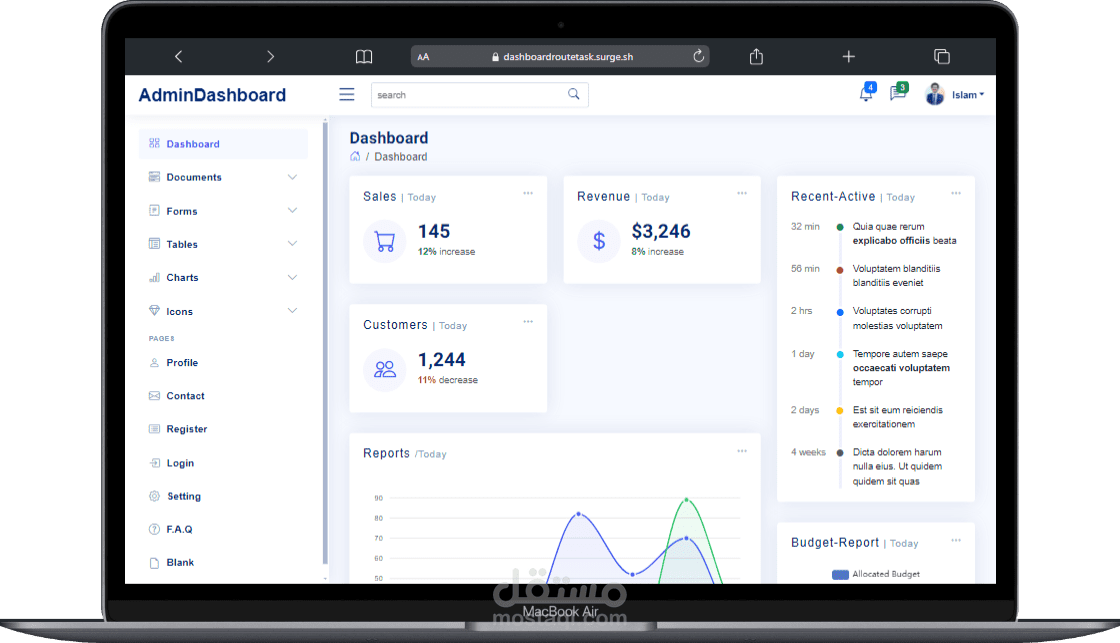Click the home breadcrumb icon
The width and height of the screenshot is (1120, 643).
click(355, 156)
